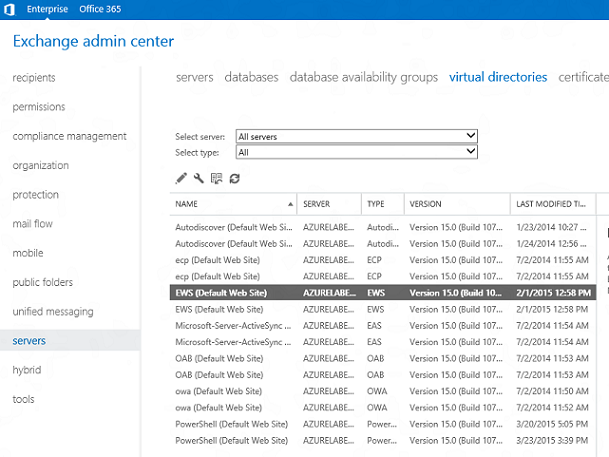
Task: Go to permissions in sidebar
Action: tap(39, 107)
